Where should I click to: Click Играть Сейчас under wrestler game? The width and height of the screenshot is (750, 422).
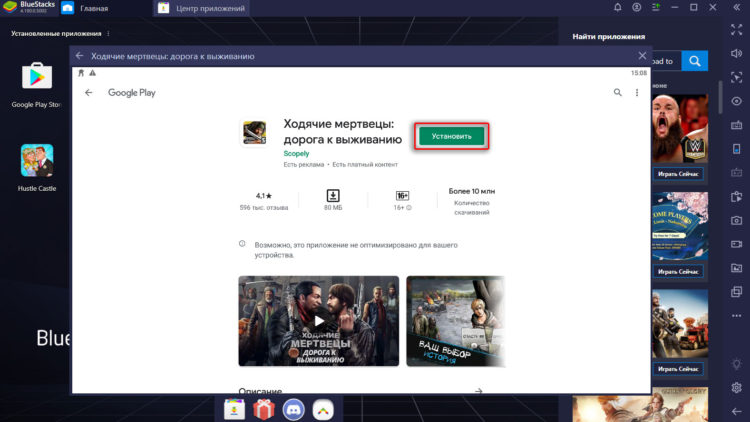(x=678, y=174)
